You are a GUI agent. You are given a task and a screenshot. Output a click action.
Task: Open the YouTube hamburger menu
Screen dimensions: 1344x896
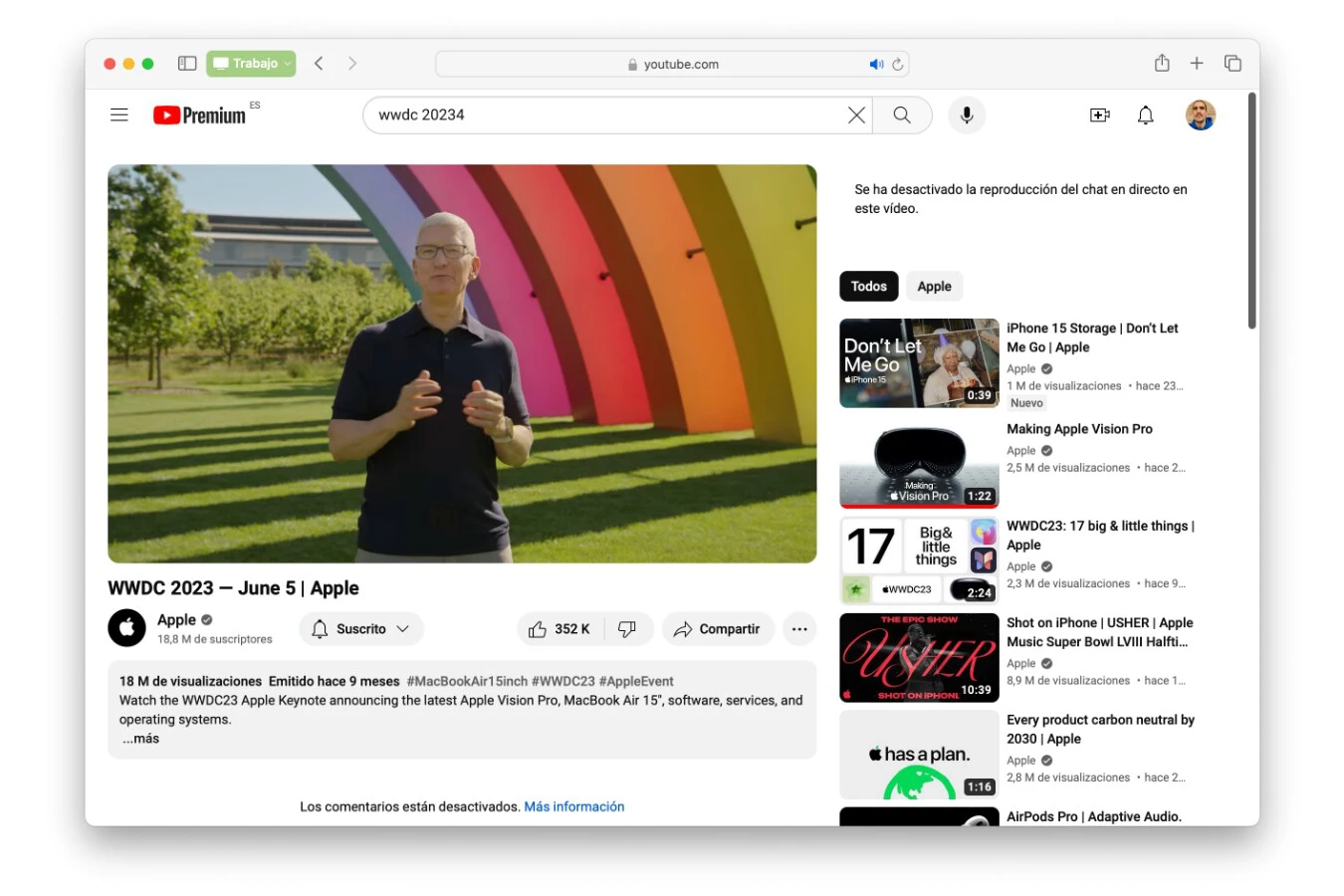click(x=119, y=115)
